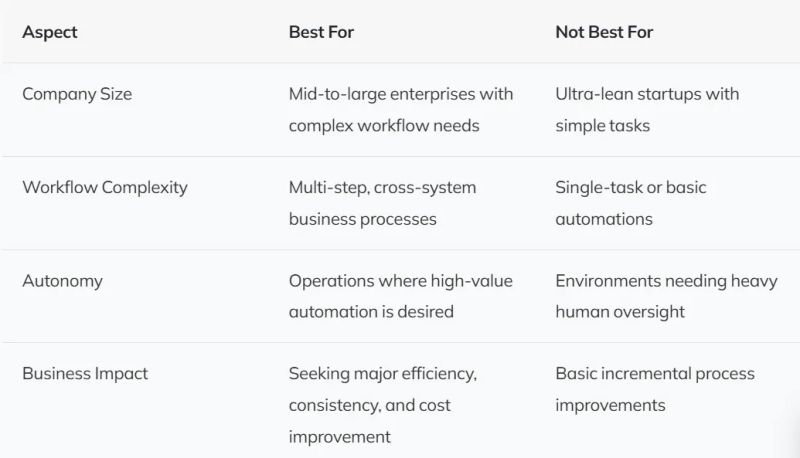800x458 pixels.
Task: Select the Autonomy row label
Action: pyautogui.click(x=60, y=280)
